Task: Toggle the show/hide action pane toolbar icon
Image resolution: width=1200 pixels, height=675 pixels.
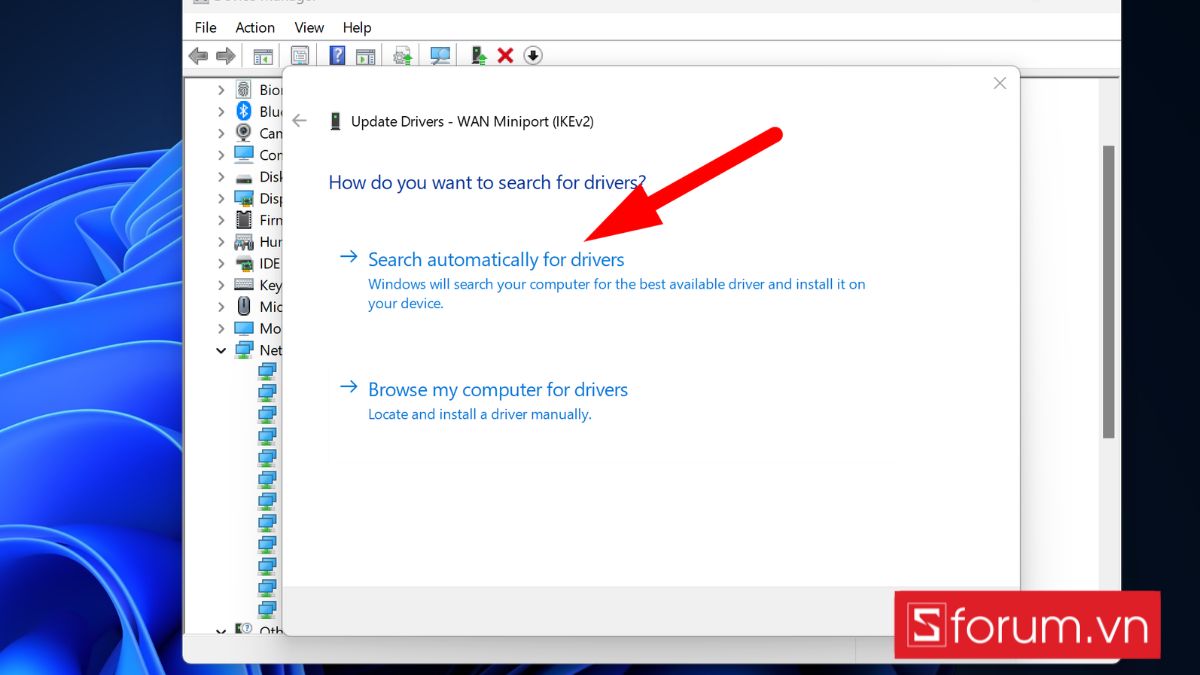Action: pyautogui.click(x=365, y=56)
